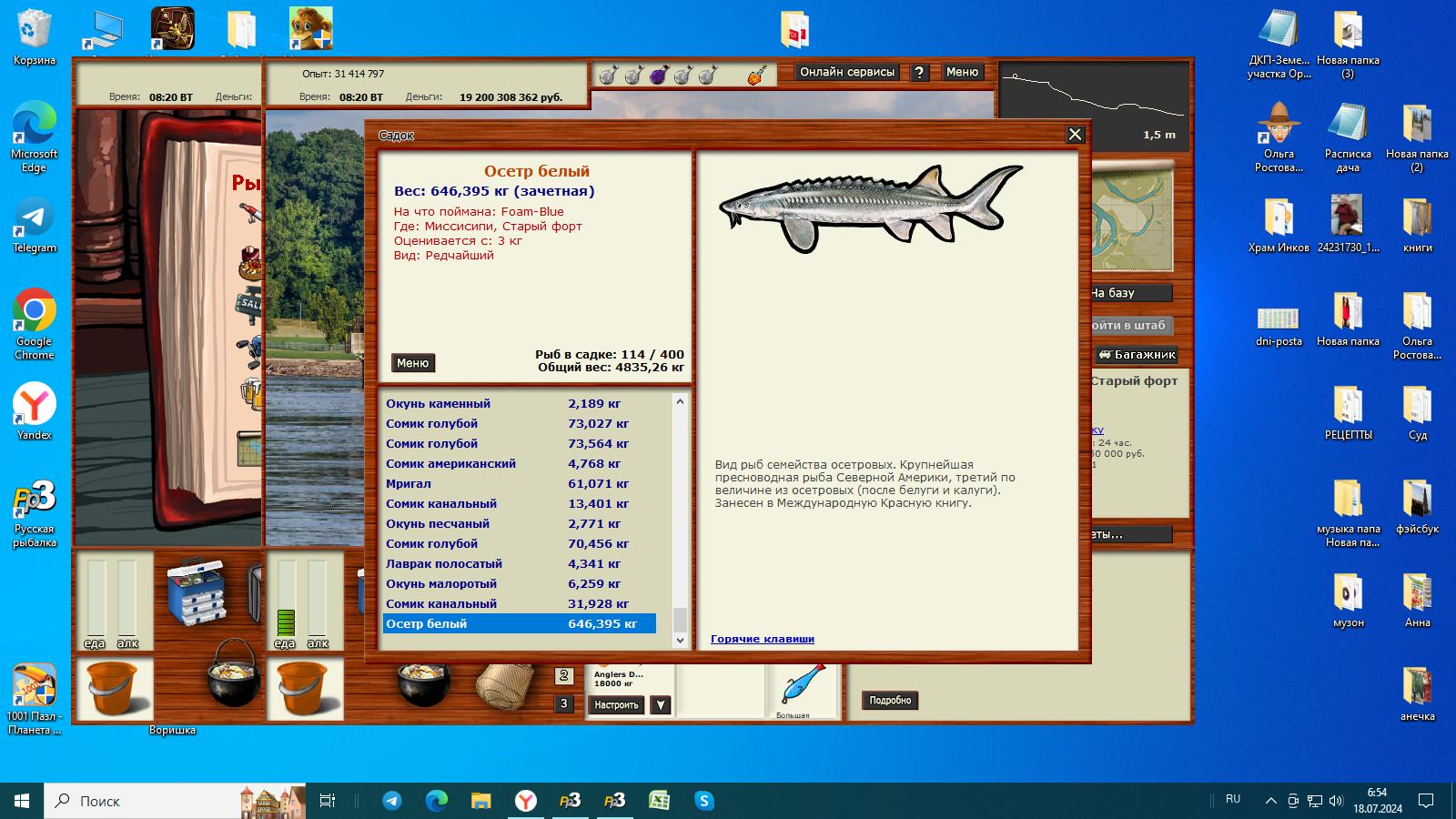
Task: Open 1001 Пазл Планета game shortcut
Action: (x=35, y=699)
